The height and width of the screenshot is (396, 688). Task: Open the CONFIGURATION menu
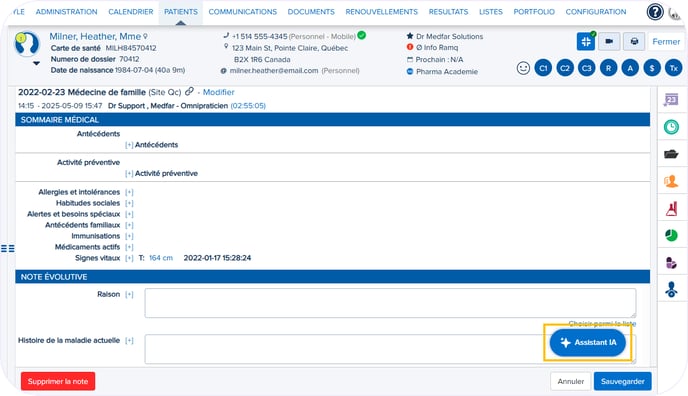[596, 12]
